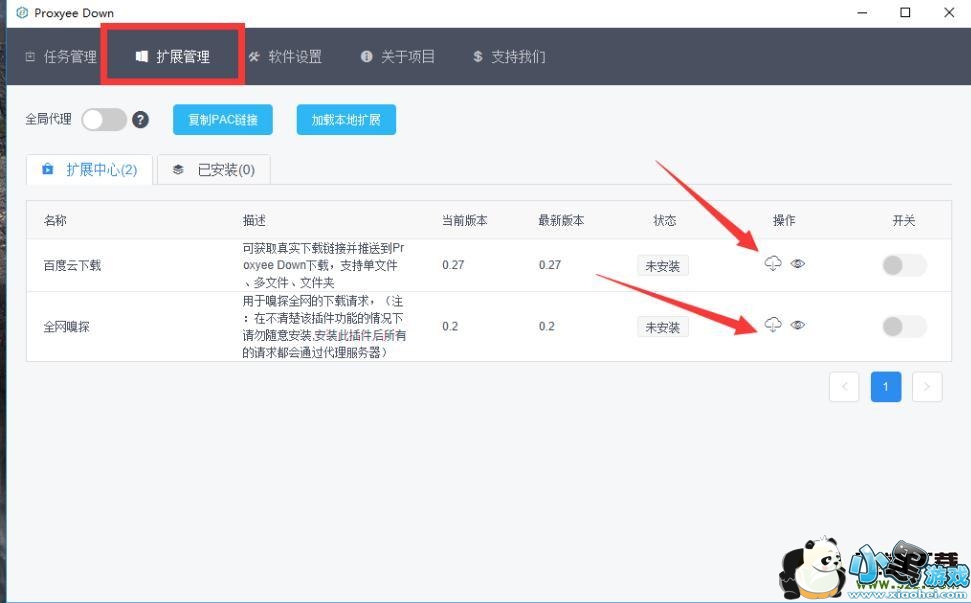This screenshot has height=603, width=971.
Task: Close the Proxyee Down window
Action: [949, 12]
